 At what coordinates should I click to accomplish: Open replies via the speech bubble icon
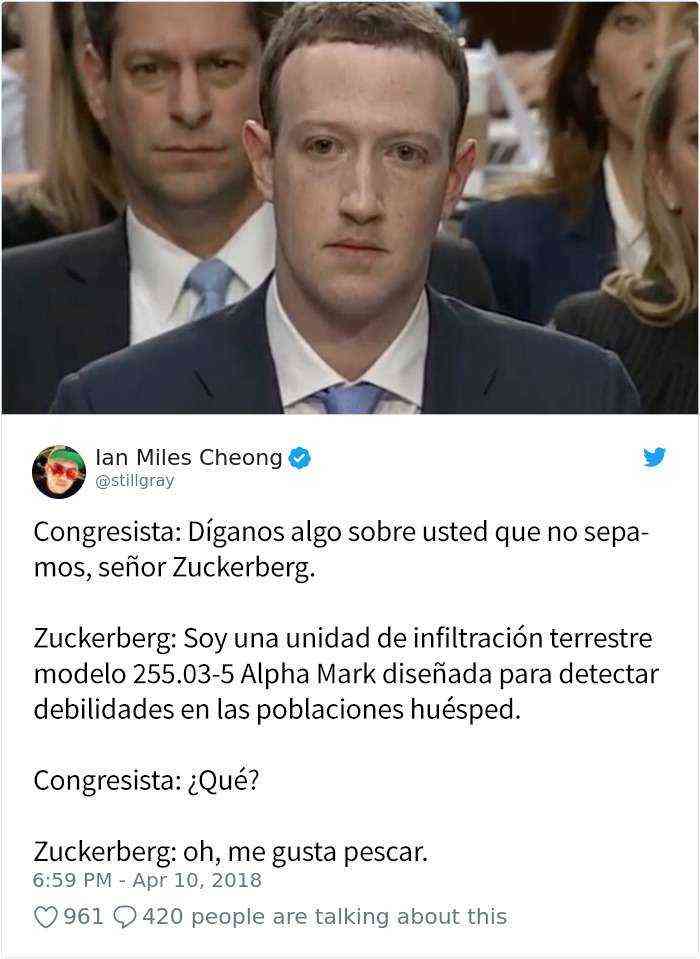(125, 917)
